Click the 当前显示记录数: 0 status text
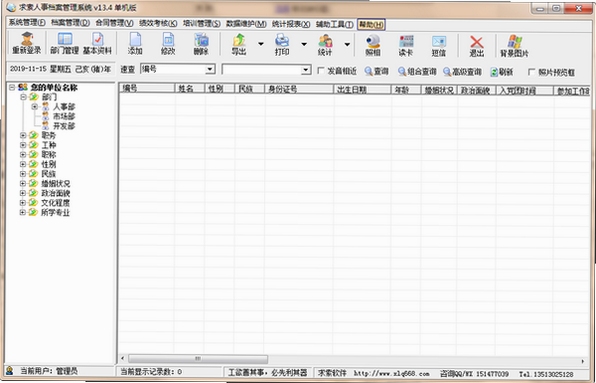 pos(151,372)
